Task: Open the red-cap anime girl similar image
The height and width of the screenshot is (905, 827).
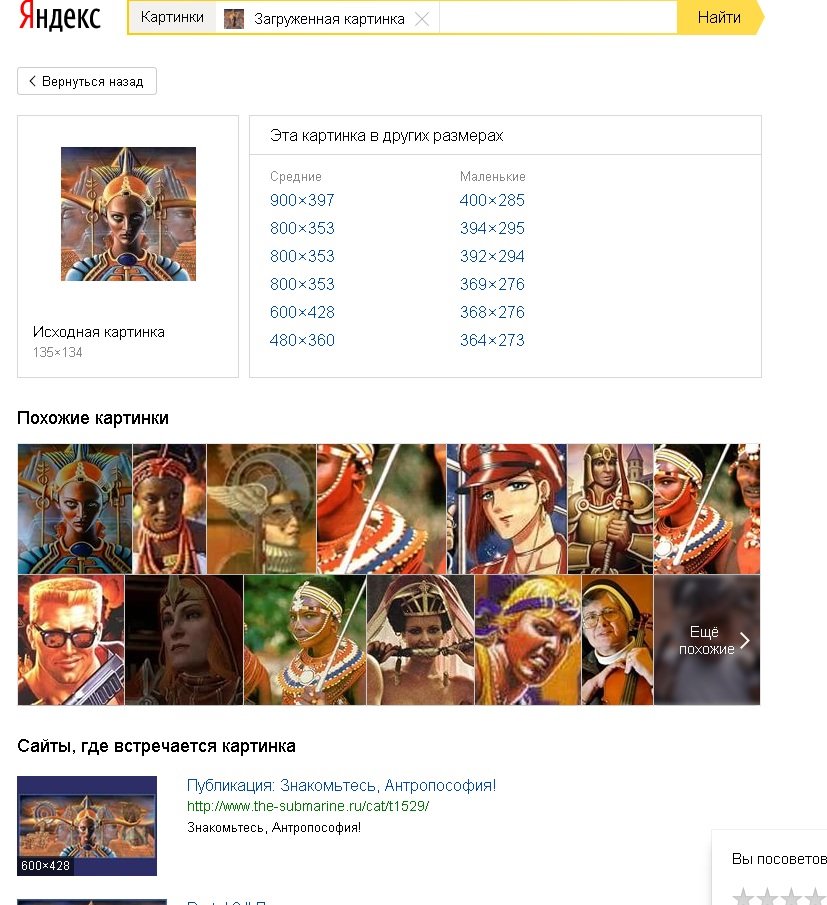Action: pyautogui.click(x=507, y=509)
